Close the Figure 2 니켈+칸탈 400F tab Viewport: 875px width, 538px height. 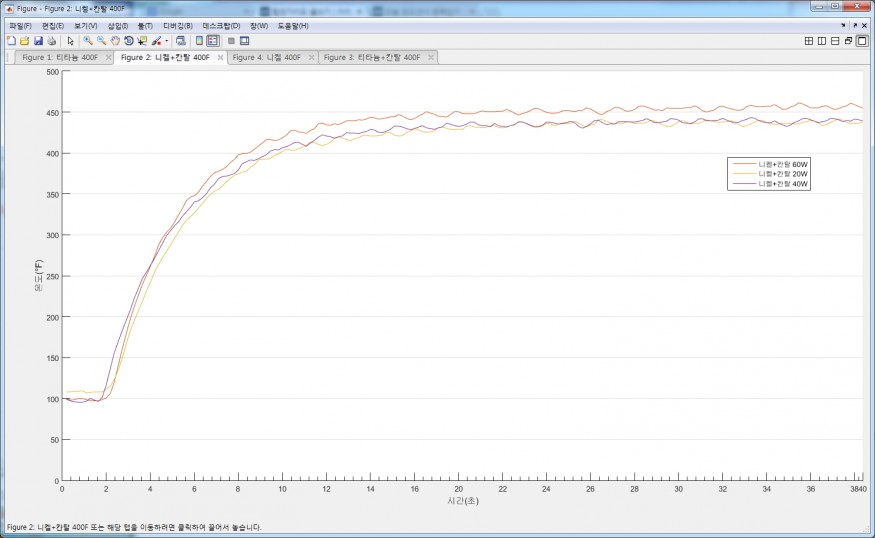pos(220,57)
